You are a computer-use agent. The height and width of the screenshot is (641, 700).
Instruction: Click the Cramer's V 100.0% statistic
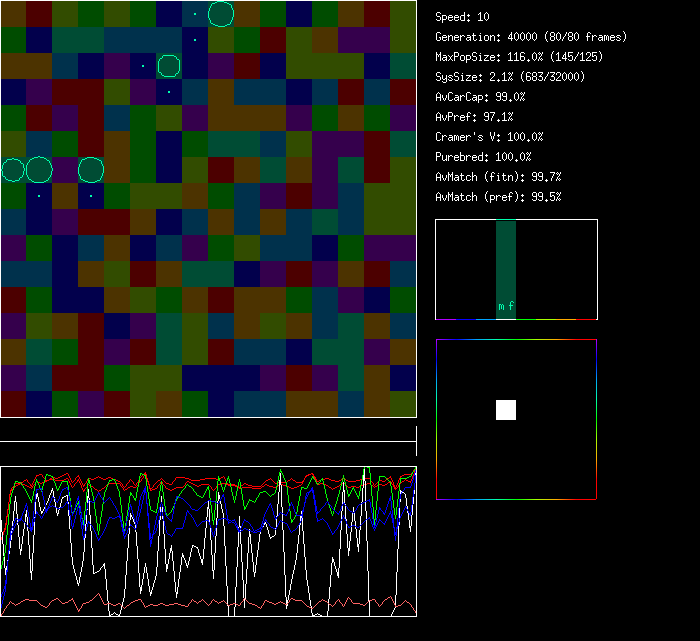(489, 137)
